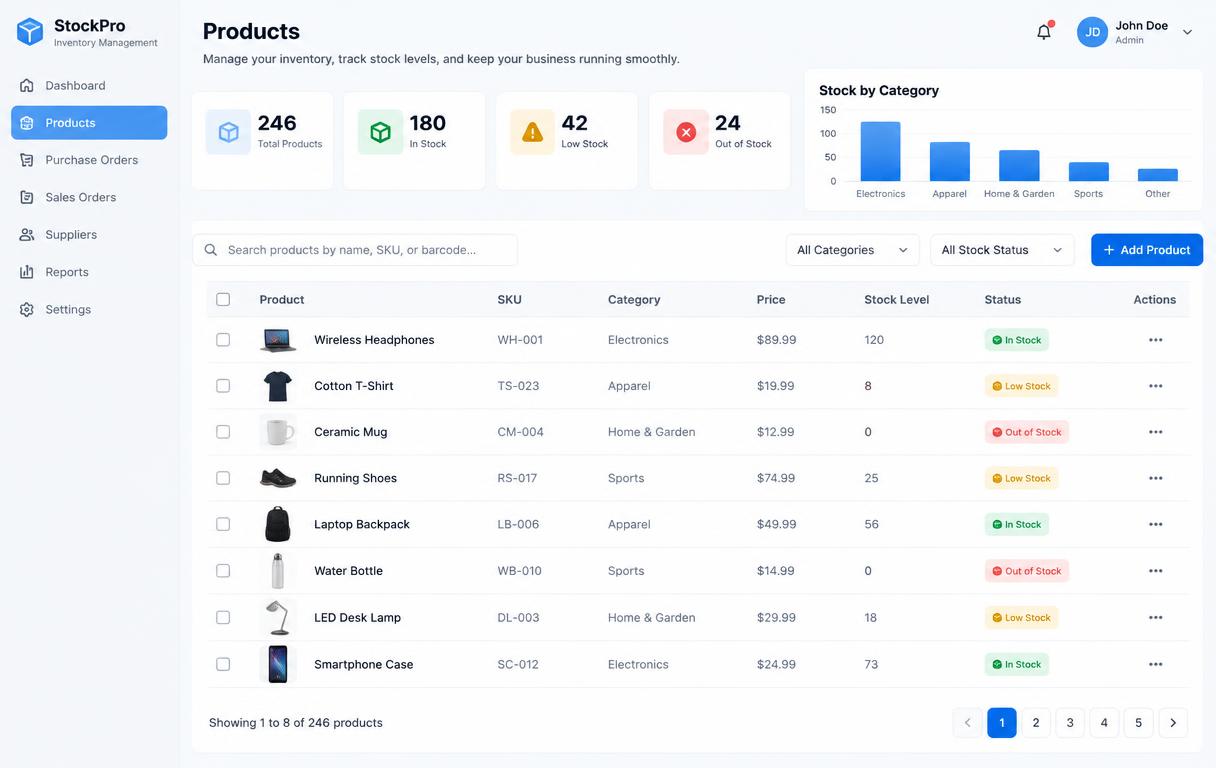Viewport: 1216px width, 768px height.
Task: Click the next page arrow
Action: [1173, 723]
